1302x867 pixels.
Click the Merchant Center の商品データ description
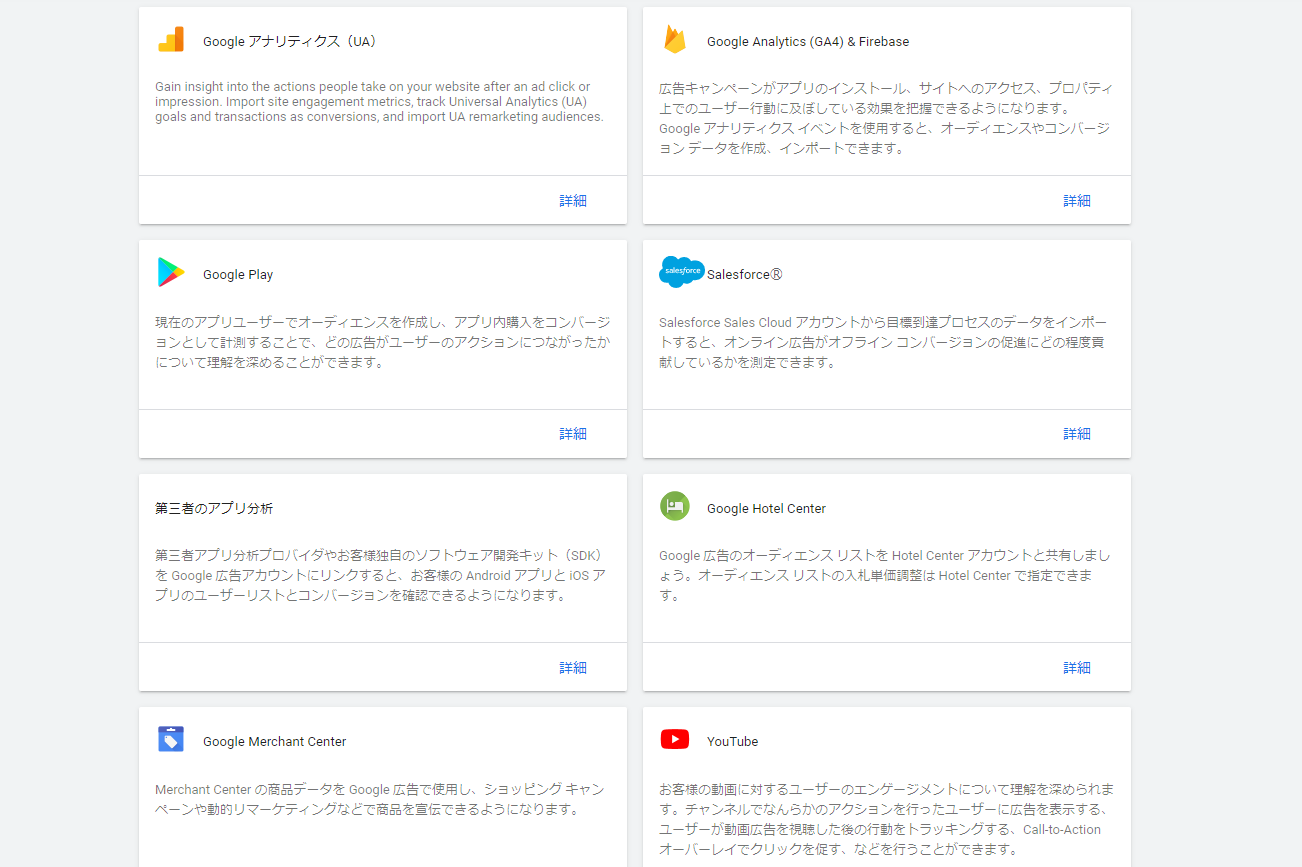pos(380,800)
